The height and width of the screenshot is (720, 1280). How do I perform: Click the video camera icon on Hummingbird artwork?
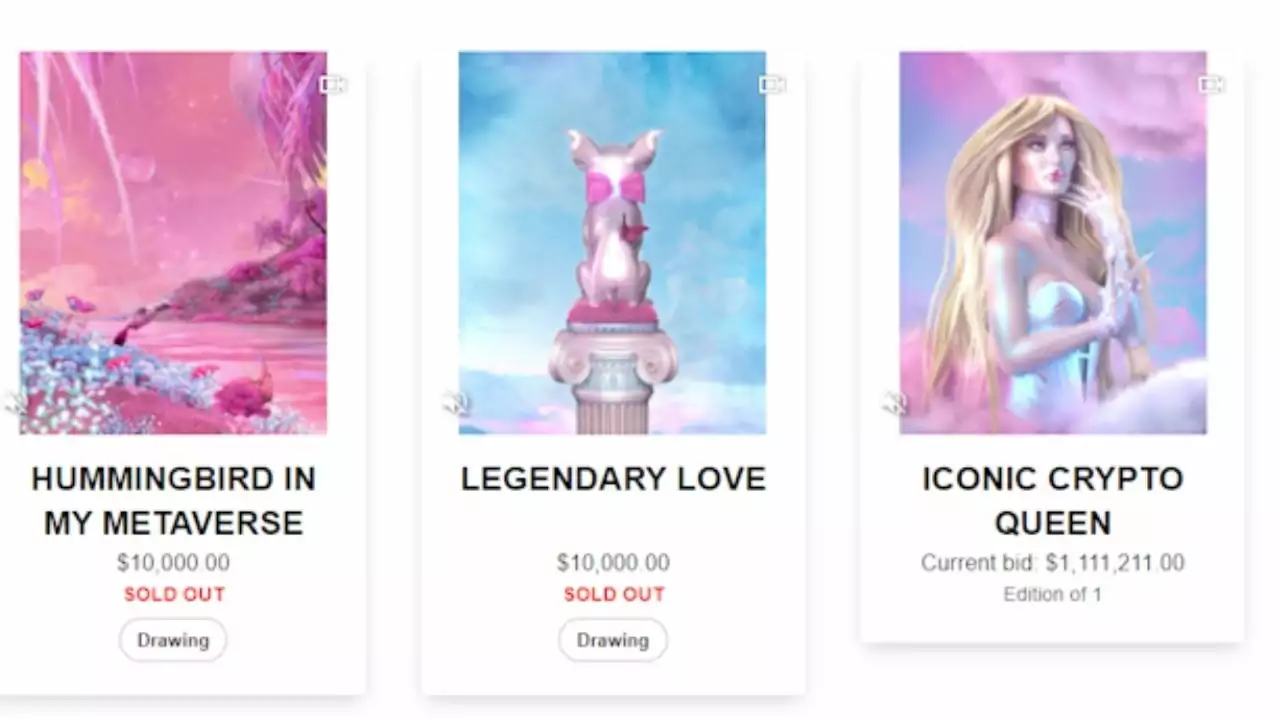(x=332, y=85)
